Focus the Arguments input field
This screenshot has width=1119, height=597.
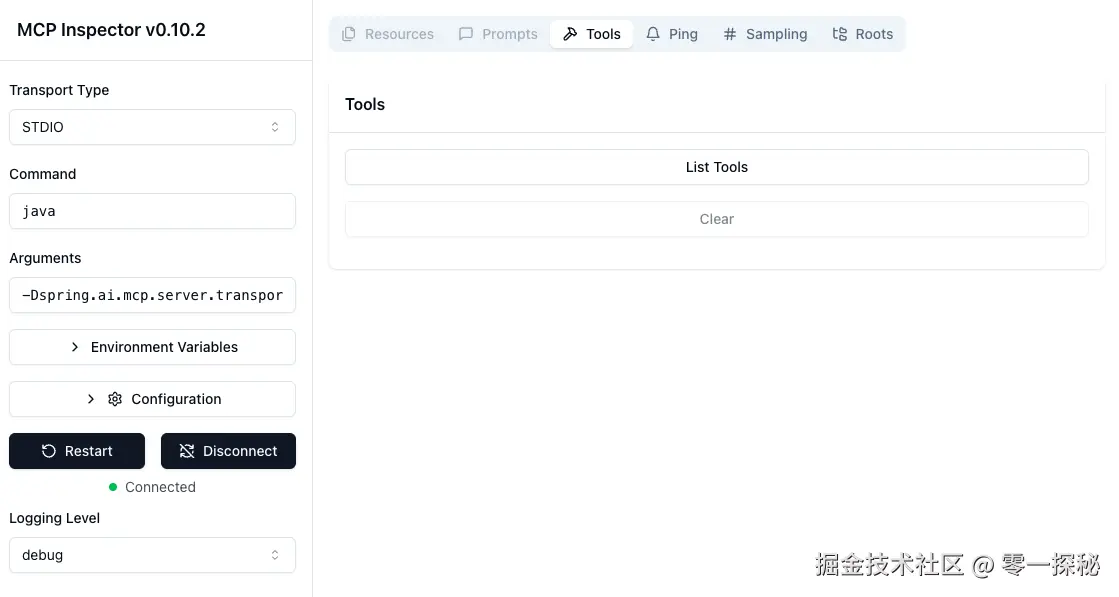tap(152, 295)
